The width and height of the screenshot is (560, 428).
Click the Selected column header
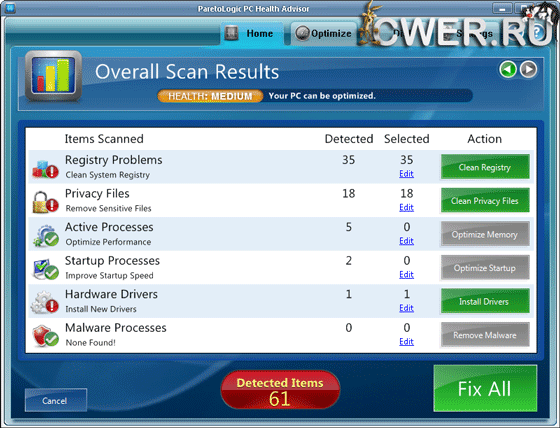click(x=407, y=139)
